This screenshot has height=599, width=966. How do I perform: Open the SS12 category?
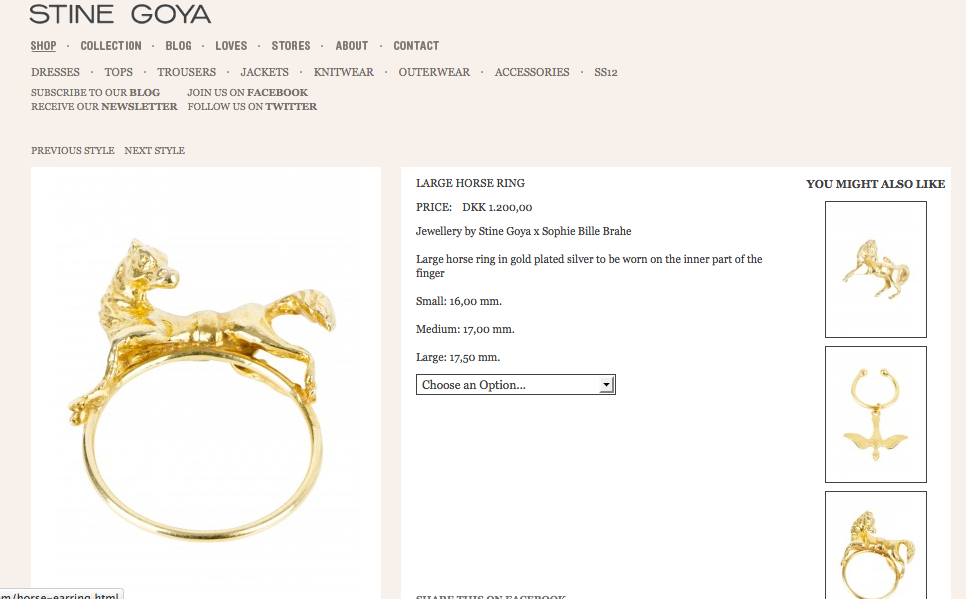coord(606,72)
